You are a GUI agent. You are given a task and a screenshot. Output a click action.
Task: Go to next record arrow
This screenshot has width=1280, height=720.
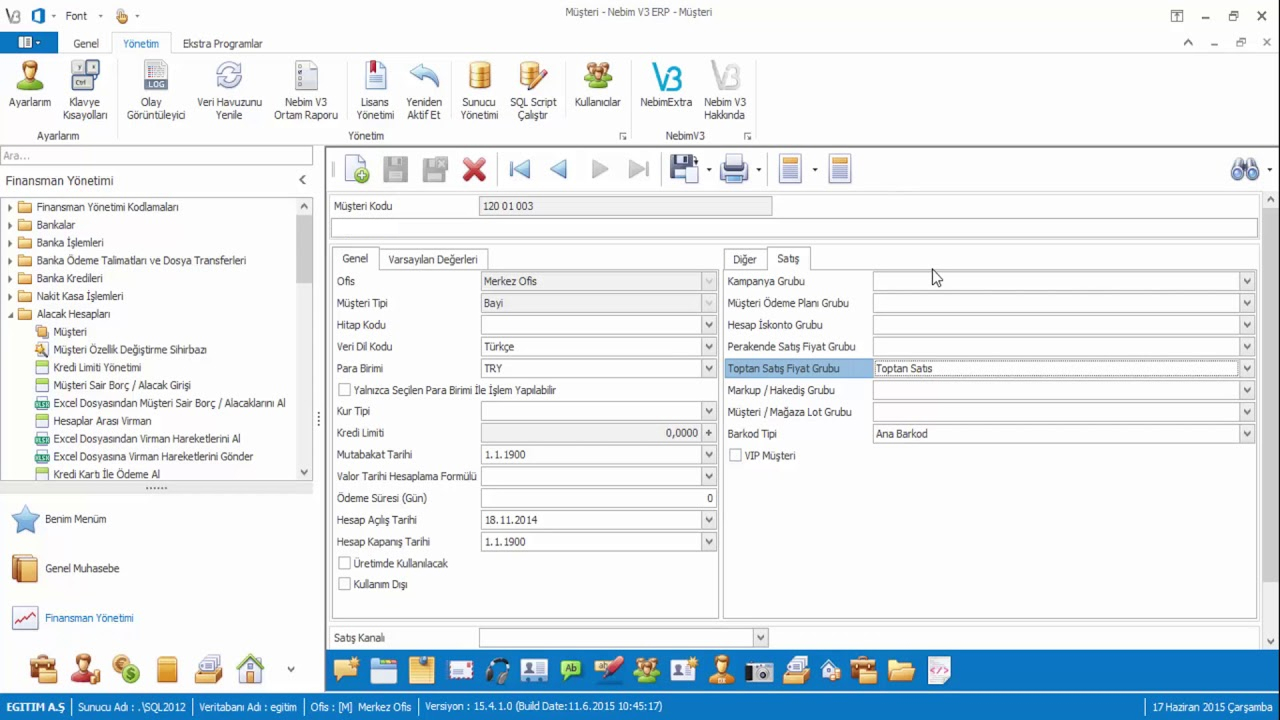(599, 169)
